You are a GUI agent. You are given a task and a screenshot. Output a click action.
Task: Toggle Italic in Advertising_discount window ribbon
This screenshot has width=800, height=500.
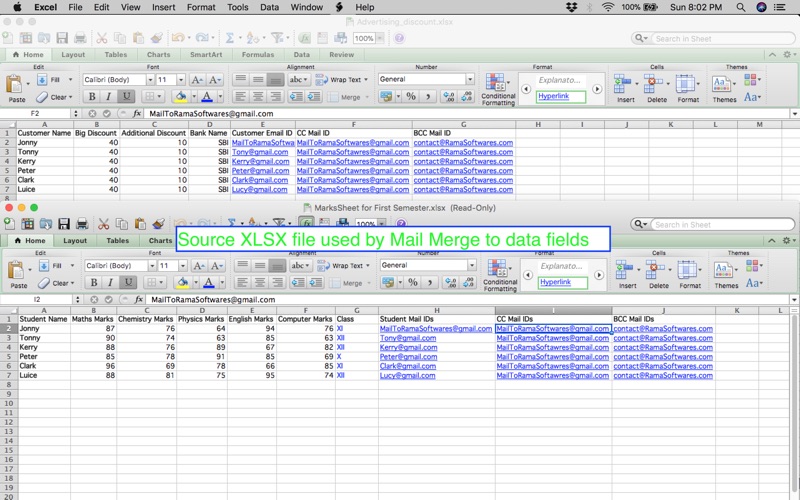click(x=108, y=96)
